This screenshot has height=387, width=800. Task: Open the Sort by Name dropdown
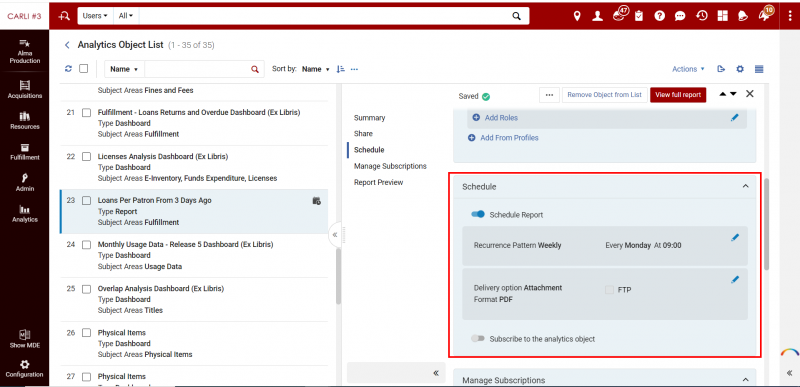(316, 69)
